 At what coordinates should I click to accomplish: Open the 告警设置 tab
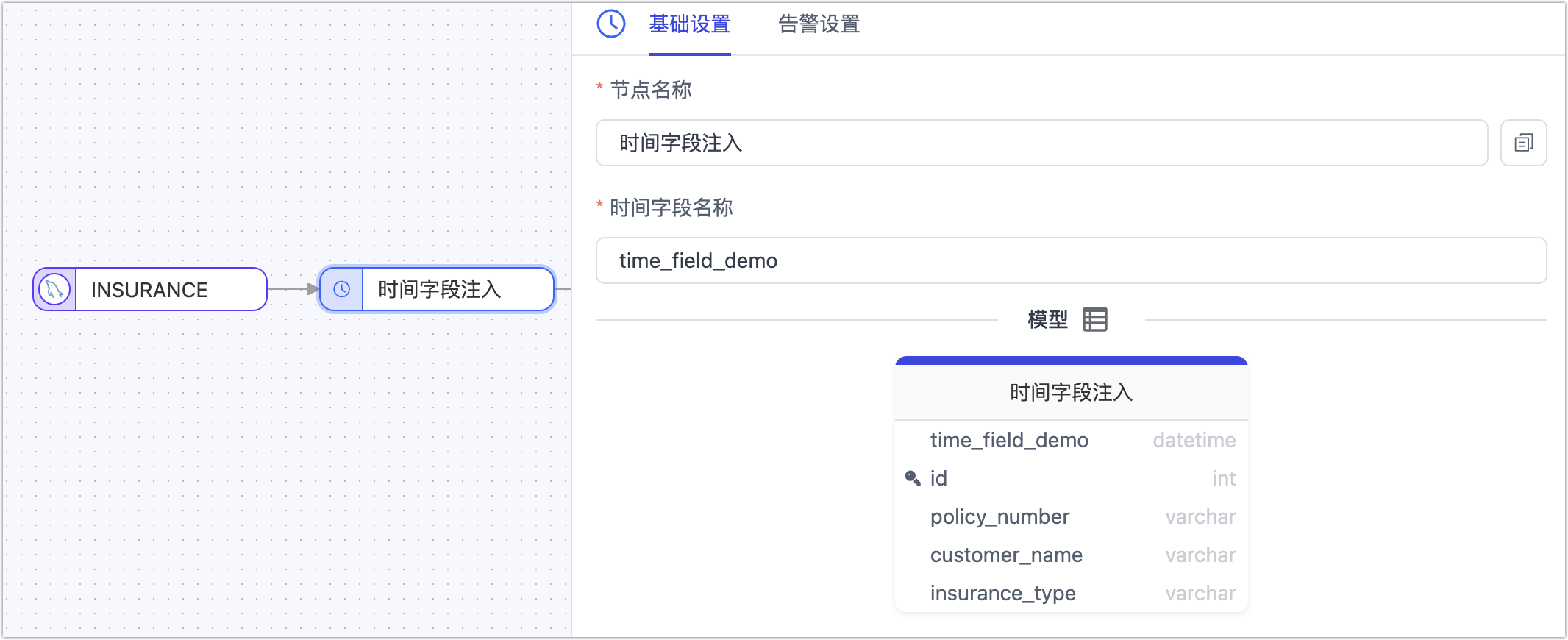pos(819,24)
